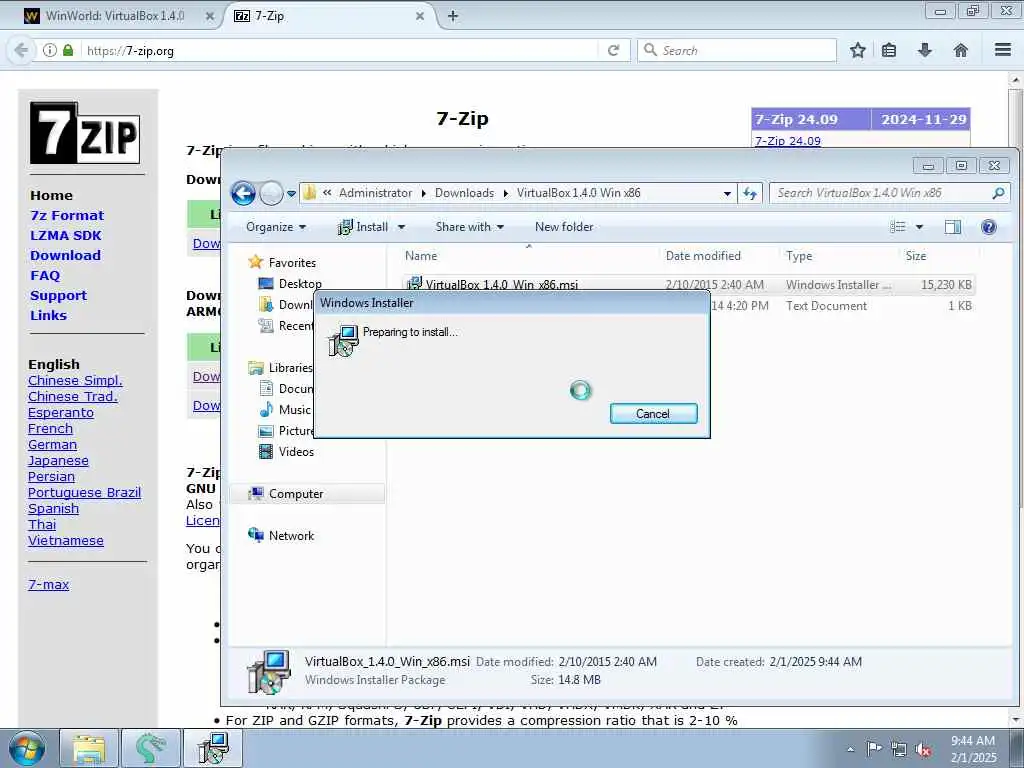Screen dimensions: 1024x768
Task: Open the Videos library
Action: (x=296, y=451)
